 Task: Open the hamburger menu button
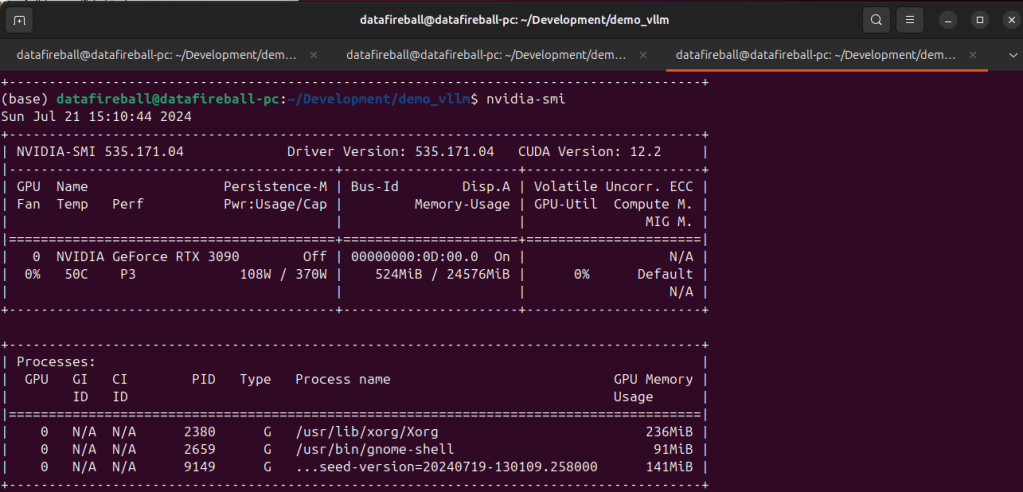tap(909, 20)
